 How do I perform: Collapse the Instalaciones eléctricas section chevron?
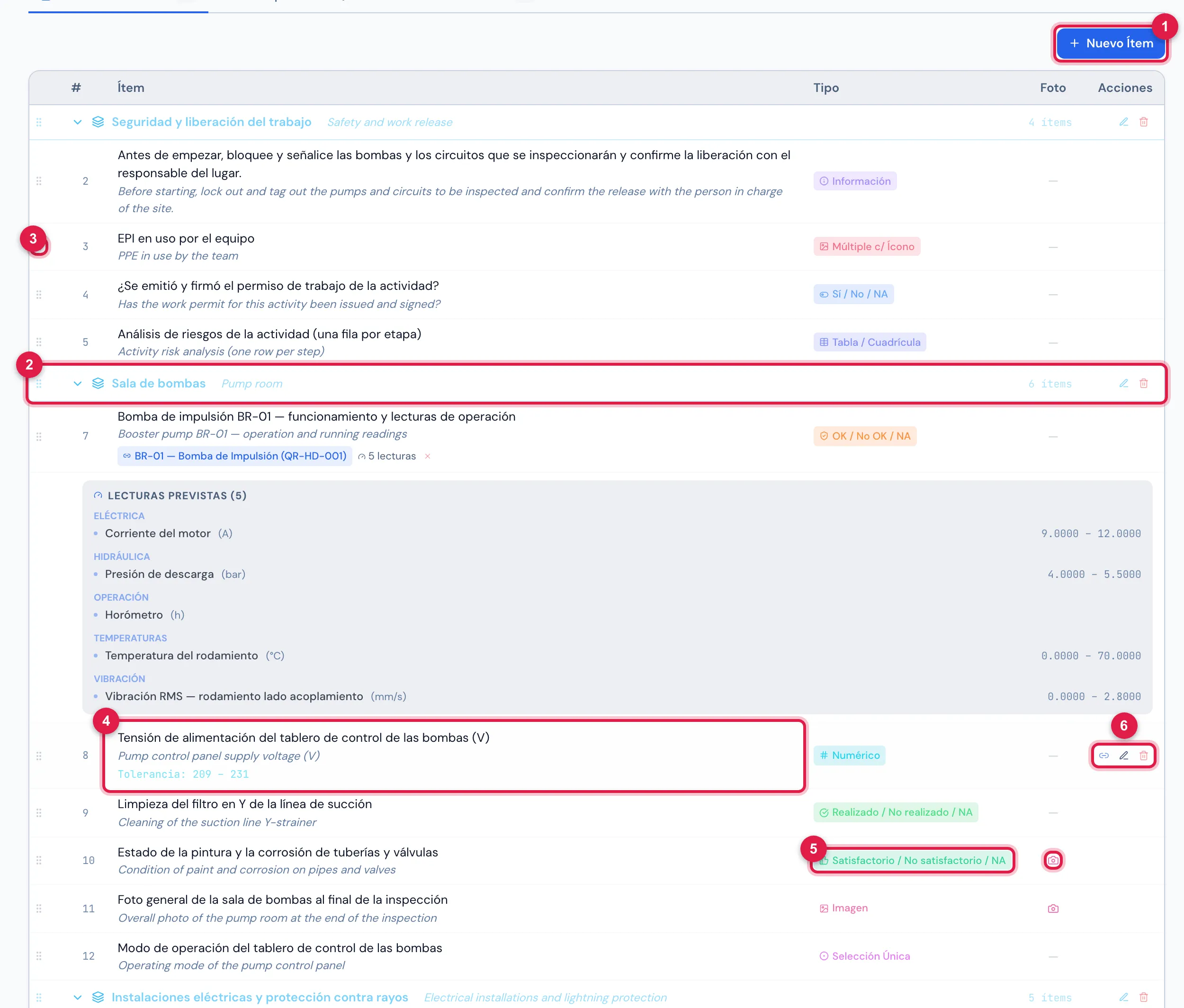pos(78,997)
